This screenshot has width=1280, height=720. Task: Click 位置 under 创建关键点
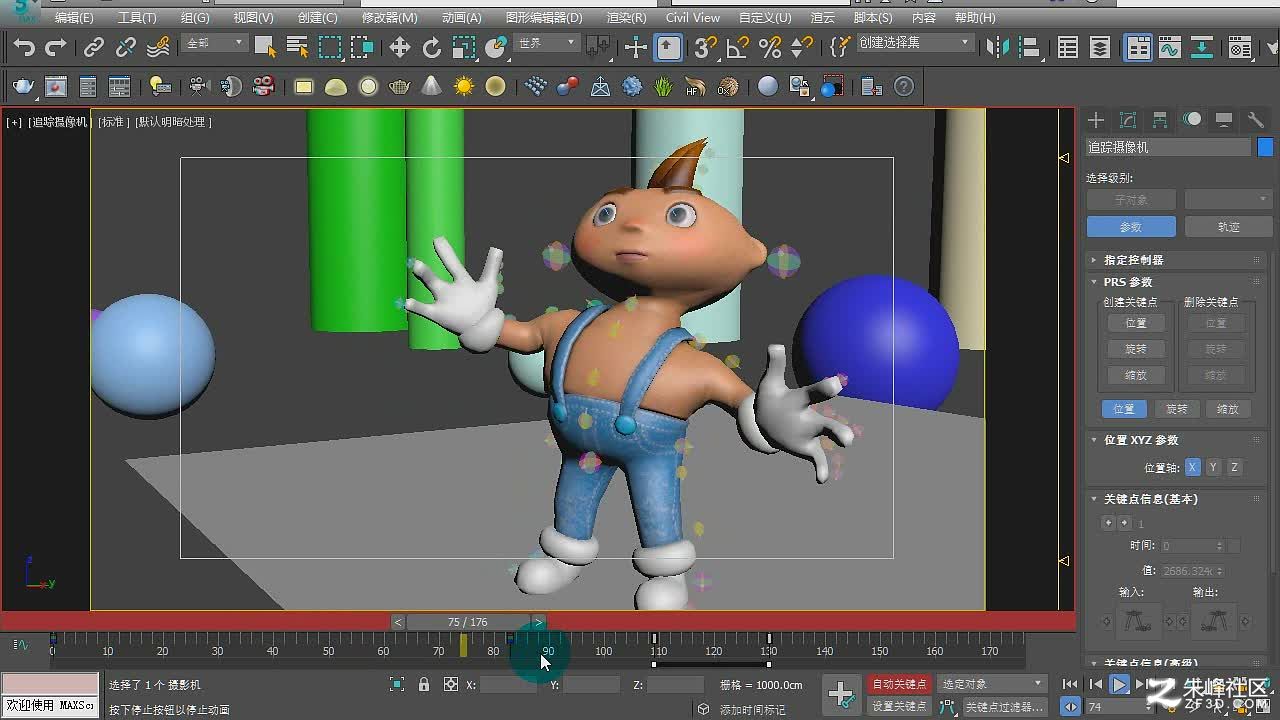pos(1135,323)
